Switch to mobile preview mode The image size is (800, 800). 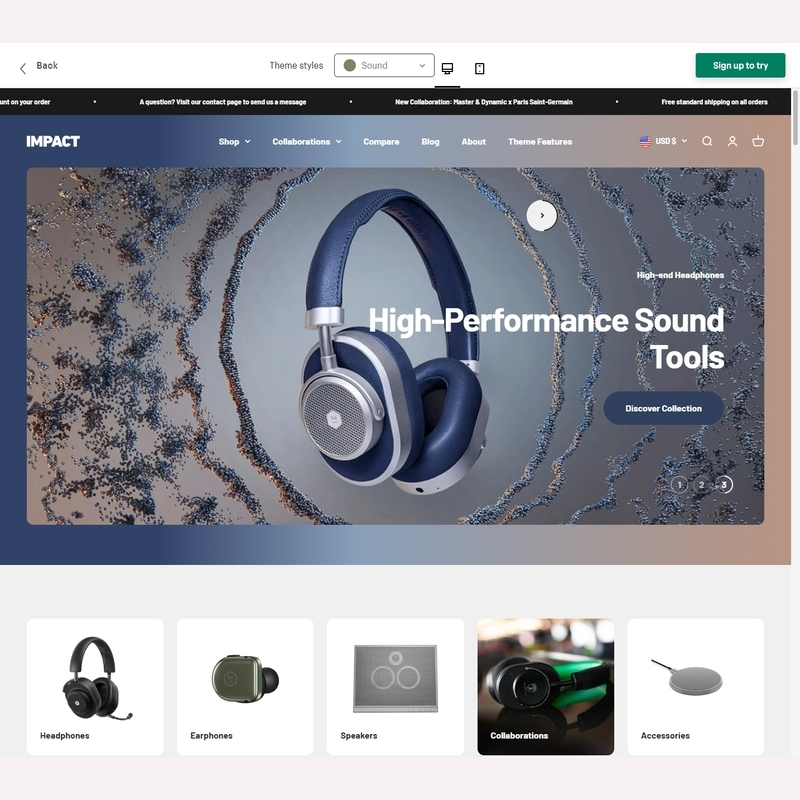click(x=479, y=68)
